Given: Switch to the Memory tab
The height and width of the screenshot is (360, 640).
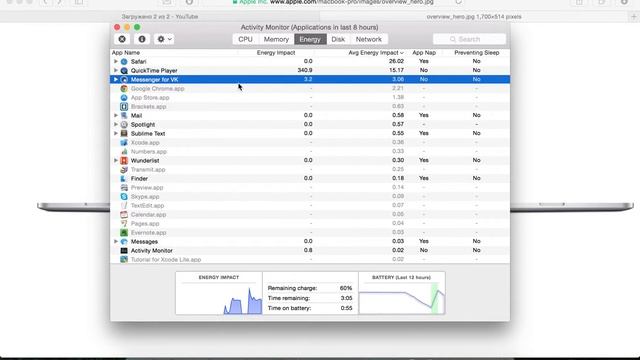Looking at the screenshot, I should point(276,39).
